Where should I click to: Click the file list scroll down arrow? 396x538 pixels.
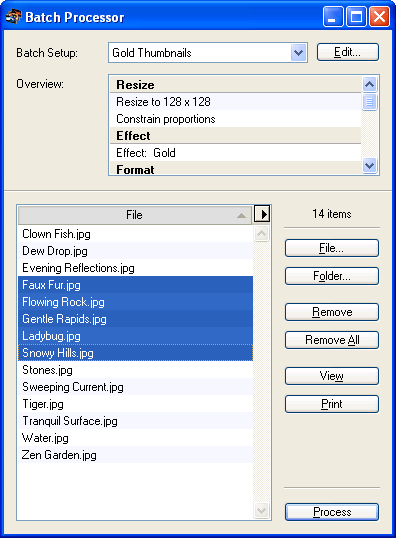[261, 510]
